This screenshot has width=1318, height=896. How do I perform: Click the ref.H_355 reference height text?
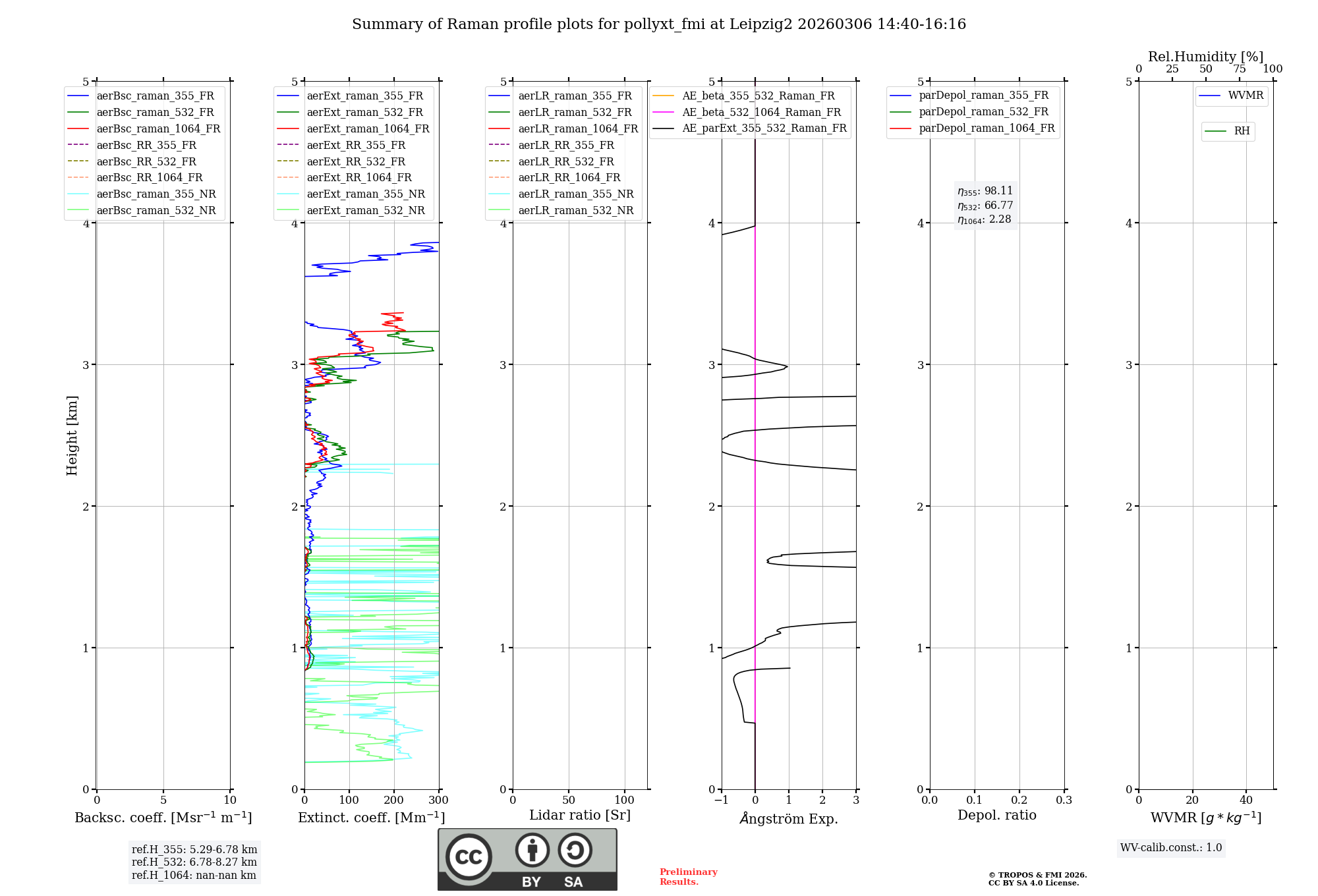[194, 850]
